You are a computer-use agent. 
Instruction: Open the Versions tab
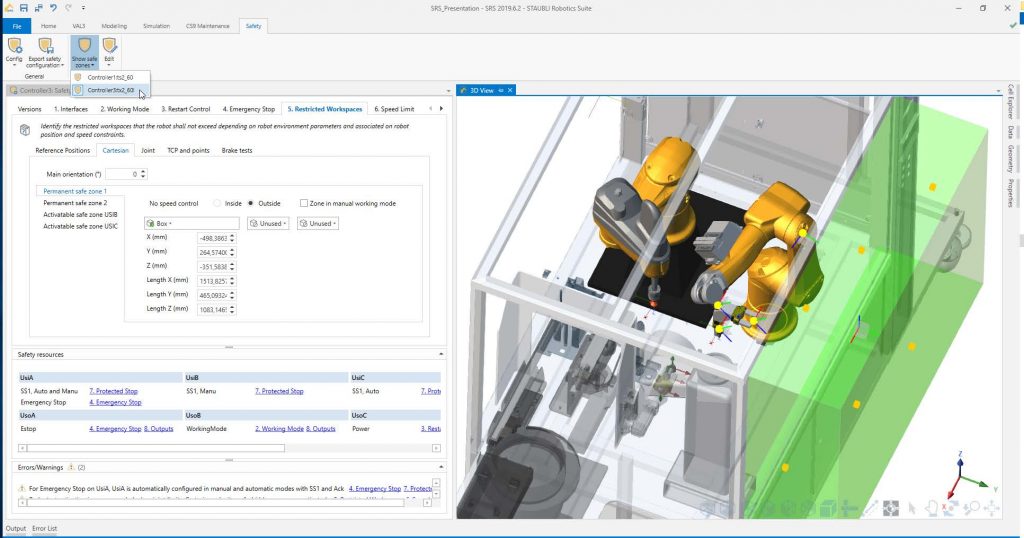coord(29,109)
